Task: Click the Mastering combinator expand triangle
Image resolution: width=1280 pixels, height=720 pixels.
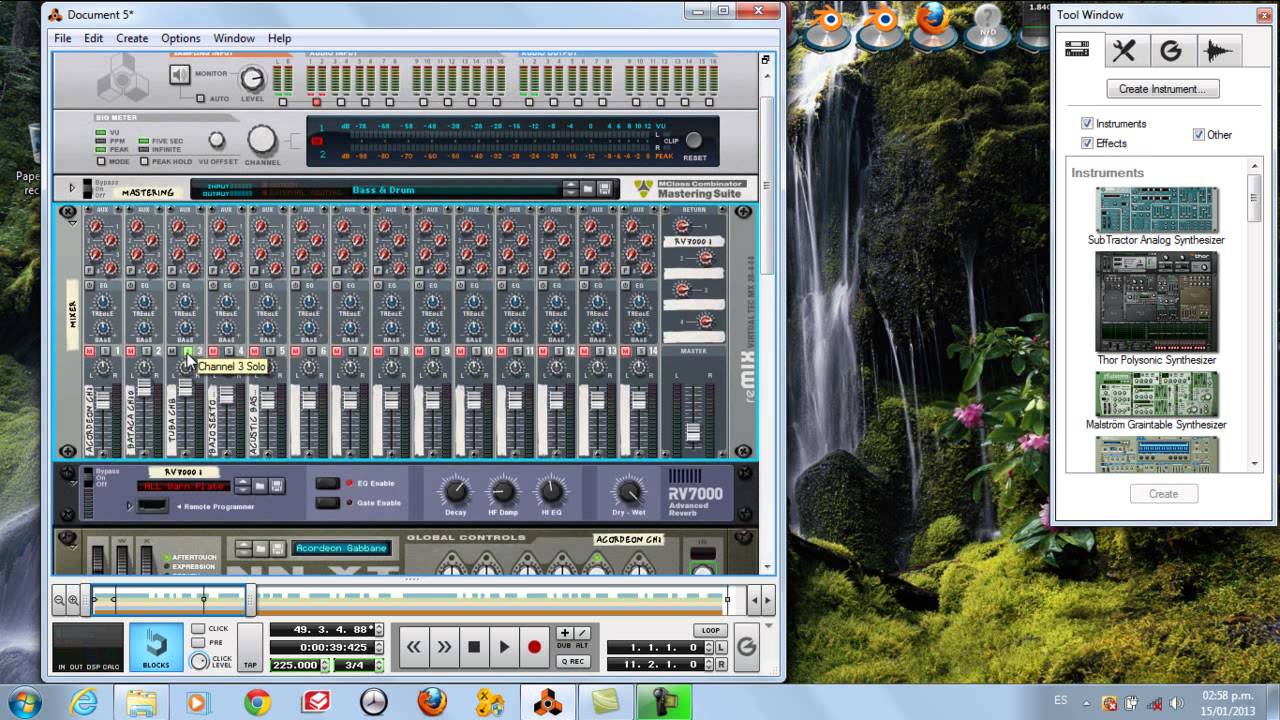Action: pos(72,188)
